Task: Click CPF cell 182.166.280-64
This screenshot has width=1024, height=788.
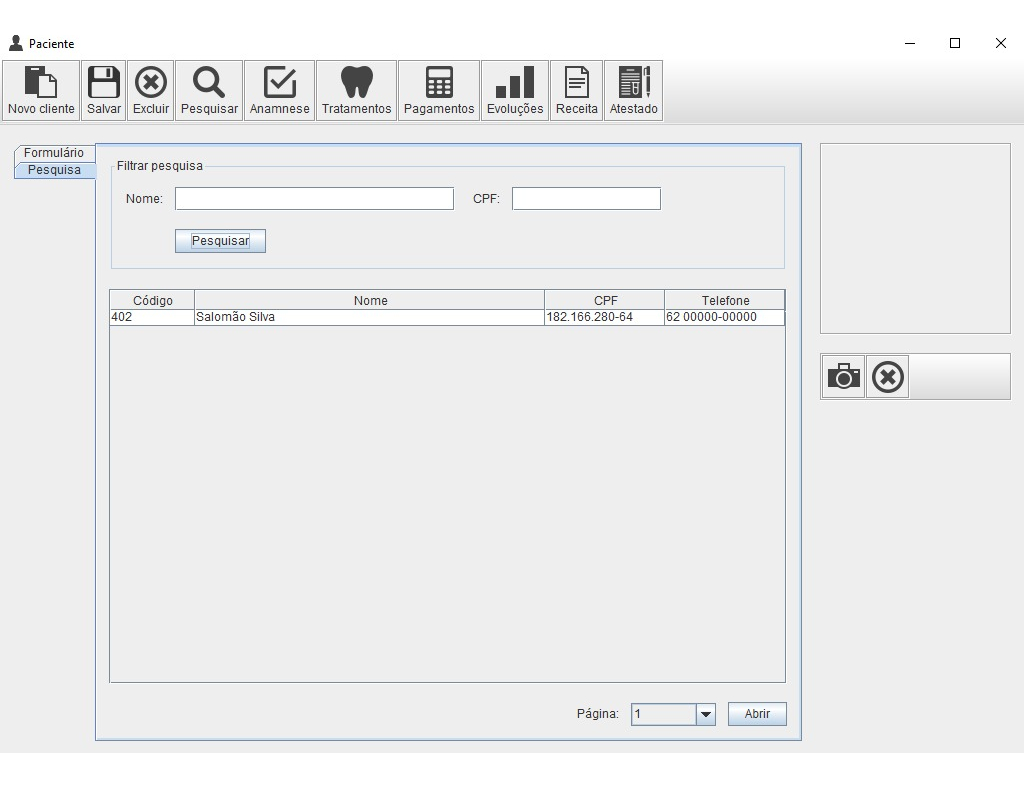Action: 605,317
